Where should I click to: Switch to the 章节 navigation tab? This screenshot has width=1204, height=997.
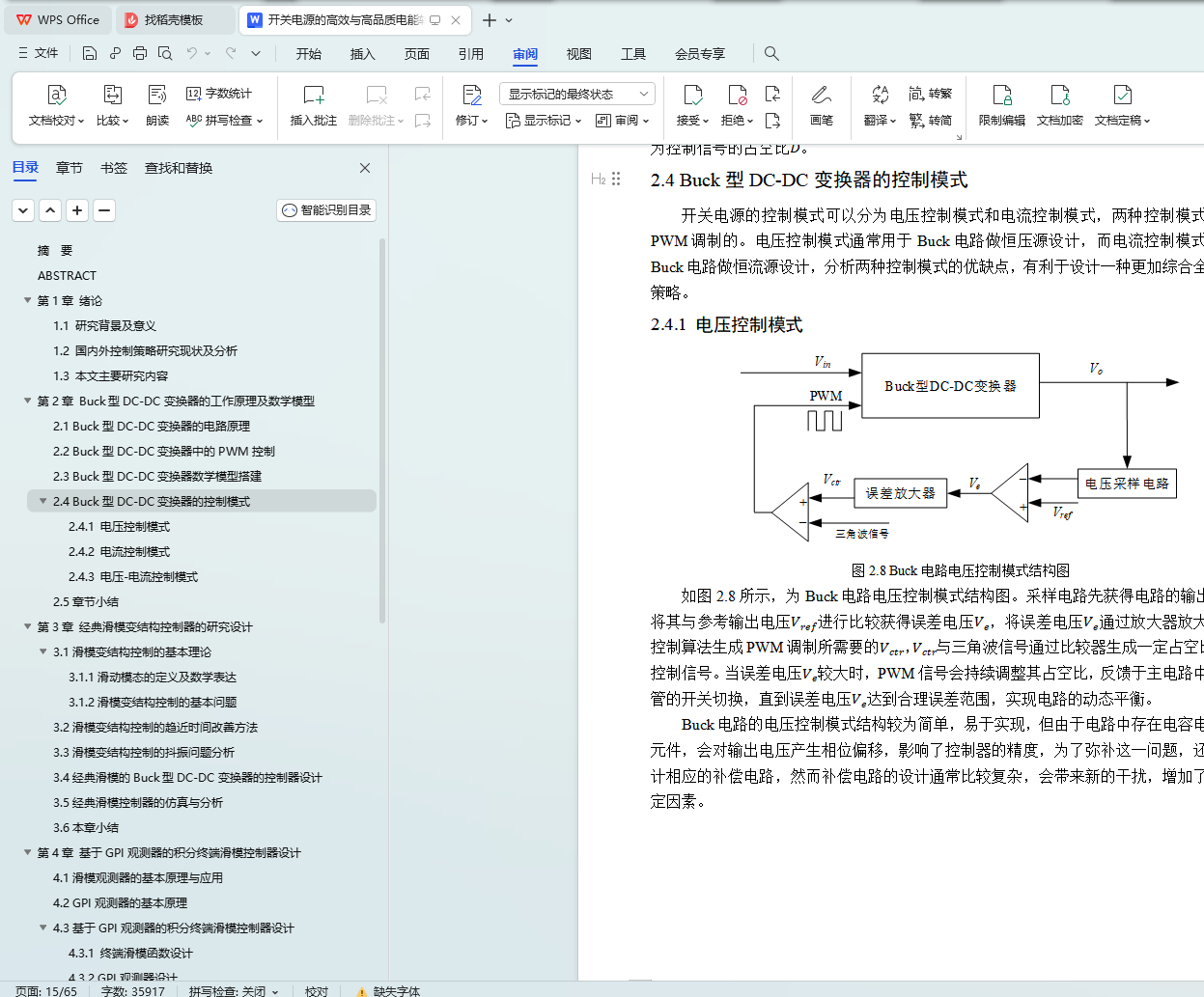pos(70,168)
